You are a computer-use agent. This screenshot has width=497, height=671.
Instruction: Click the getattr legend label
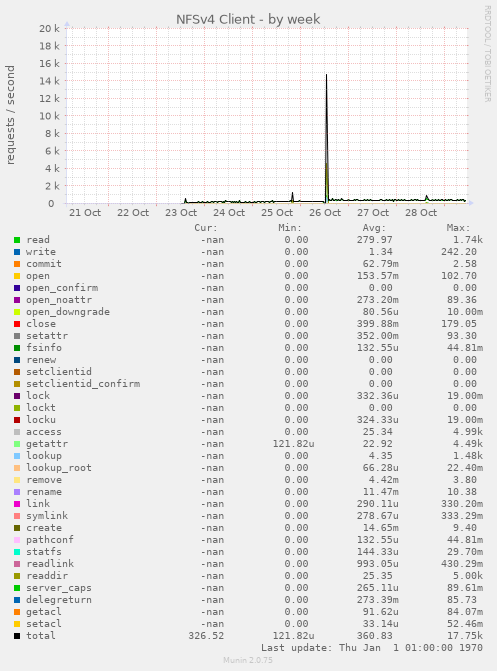47,444
